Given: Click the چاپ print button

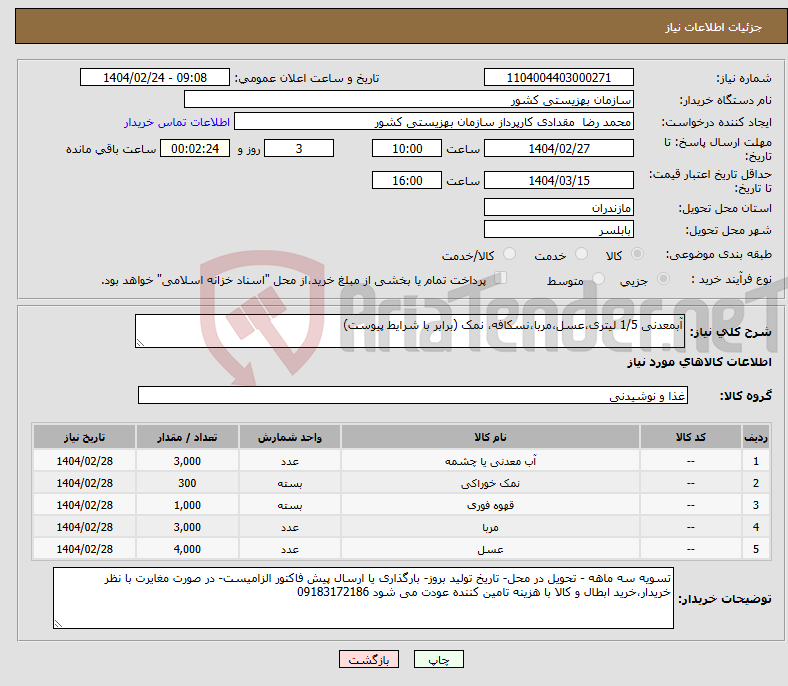Looking at the screenshot, I should coord(439,659).
